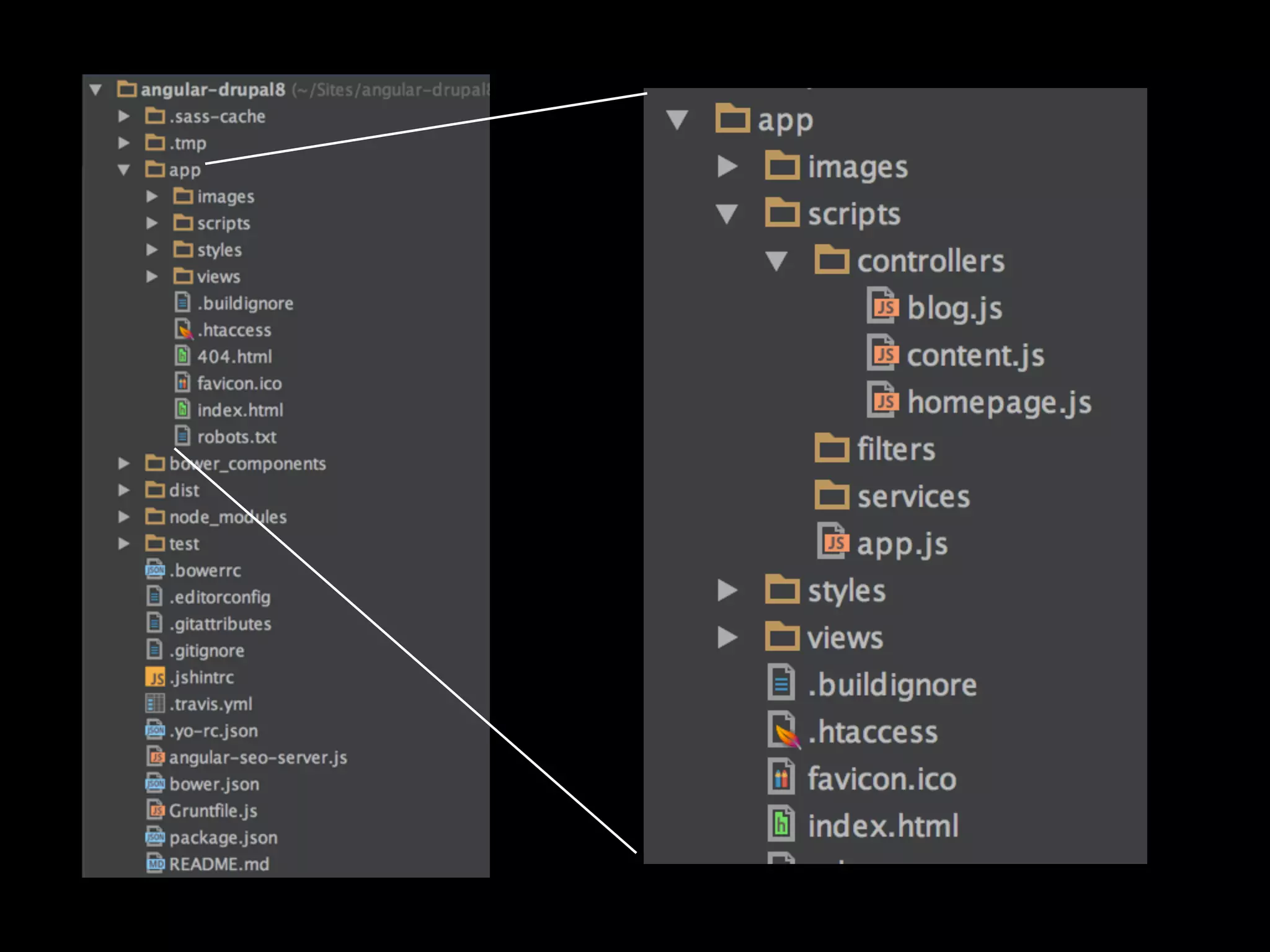Click the homepage.js file icon
The width and height of the screenshot is (1270, 952).
click(x=883, y=400)
